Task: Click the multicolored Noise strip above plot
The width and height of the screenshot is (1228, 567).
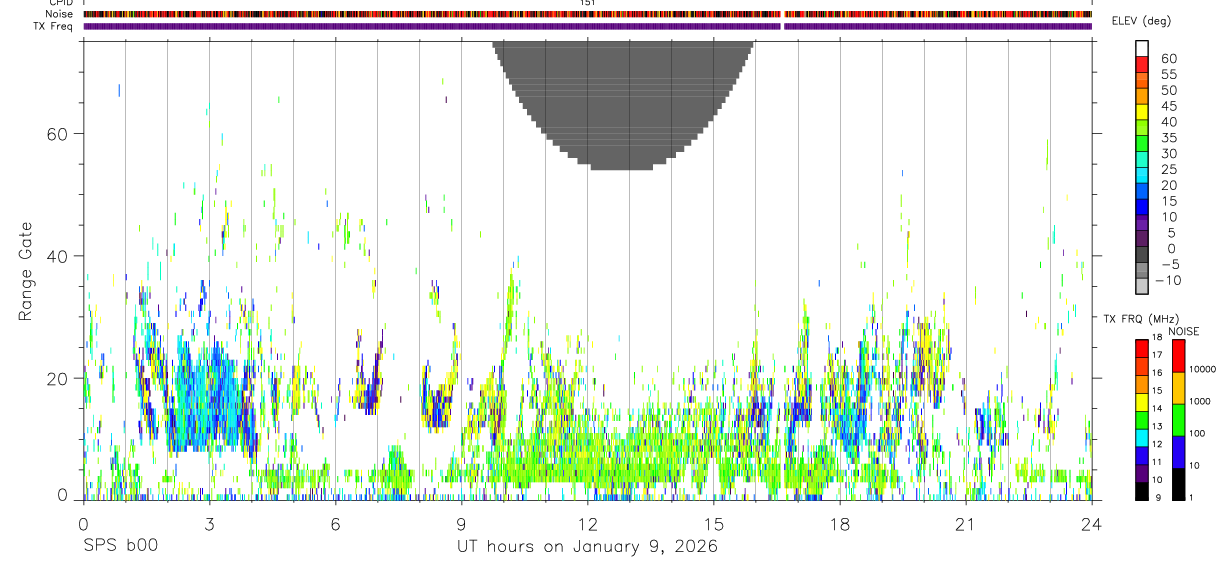Action: point(587,14)
